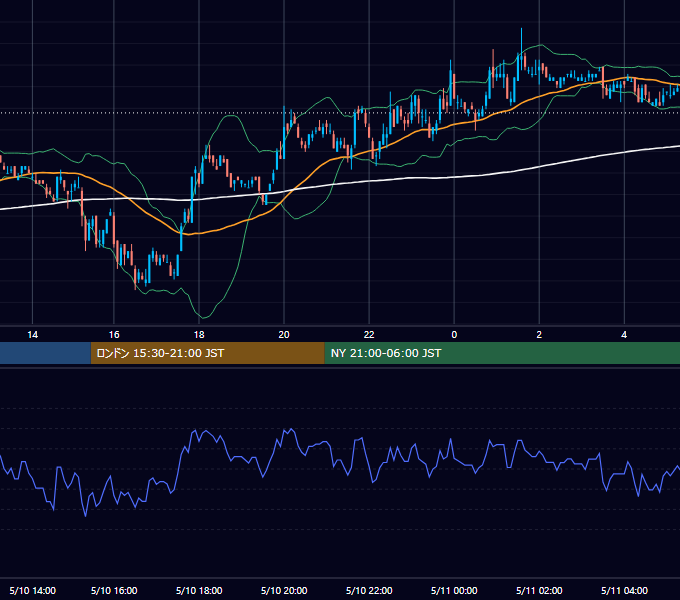
Task: Click the blue session bar left of ロンドン
Action: point(45,353)
